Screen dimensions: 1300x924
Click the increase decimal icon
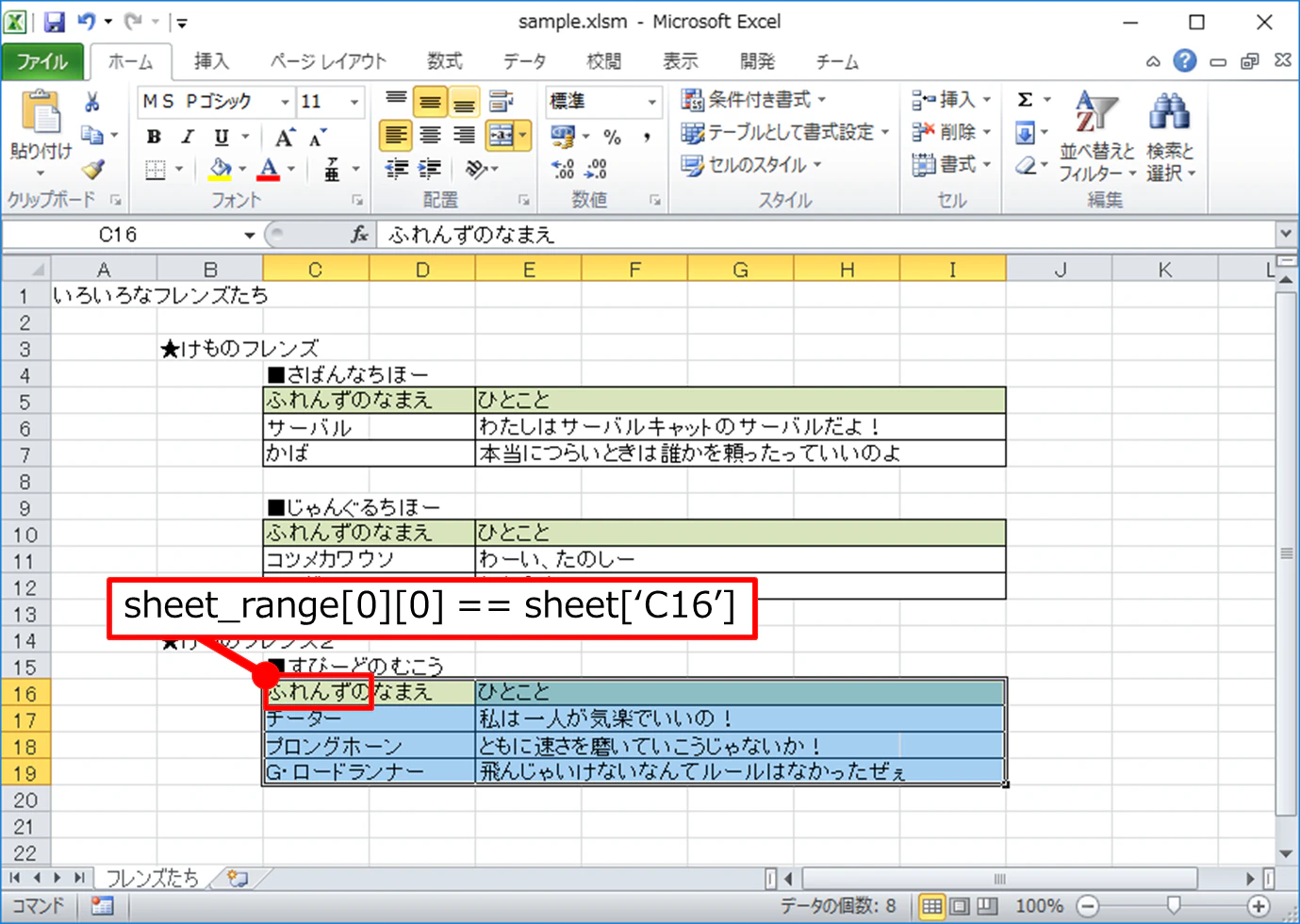[x=563, y=169]
